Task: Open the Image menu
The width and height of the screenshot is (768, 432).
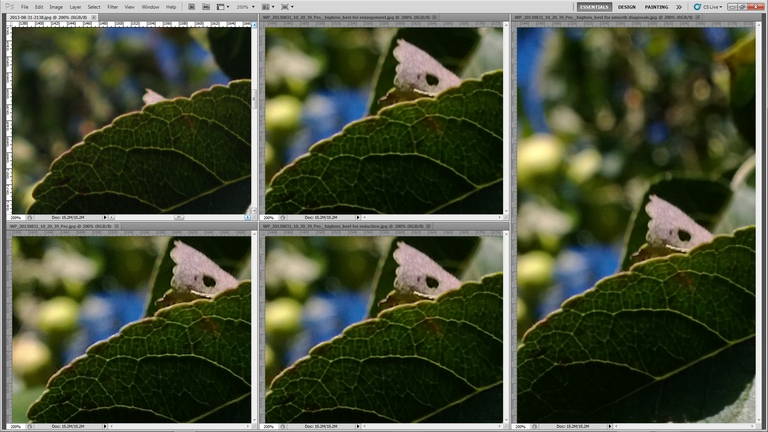Action: [56, 7]
